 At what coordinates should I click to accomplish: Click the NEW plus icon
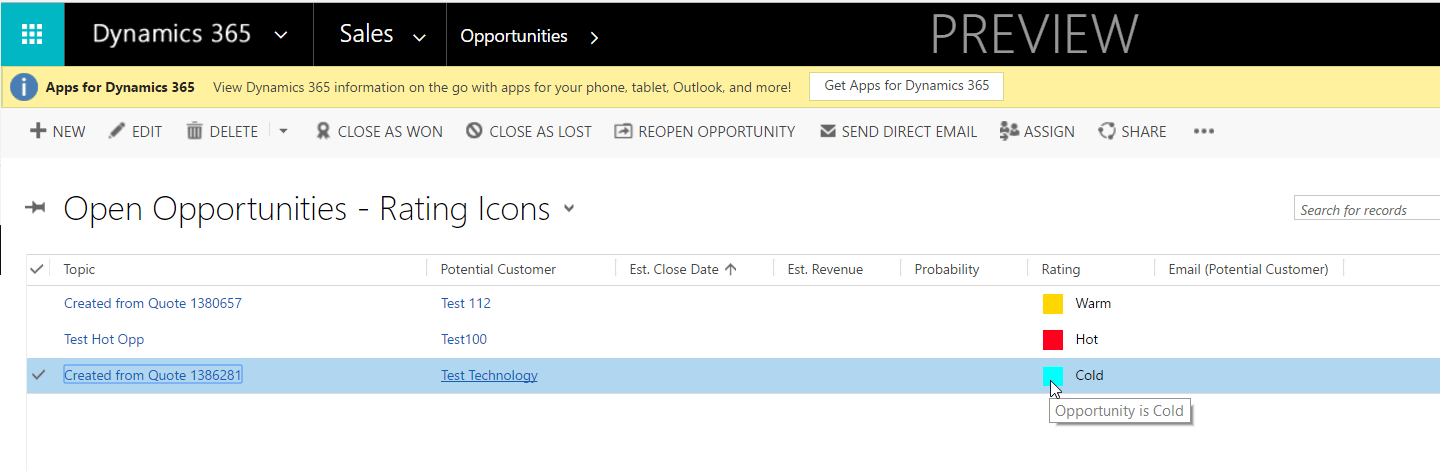pos(38,131)
